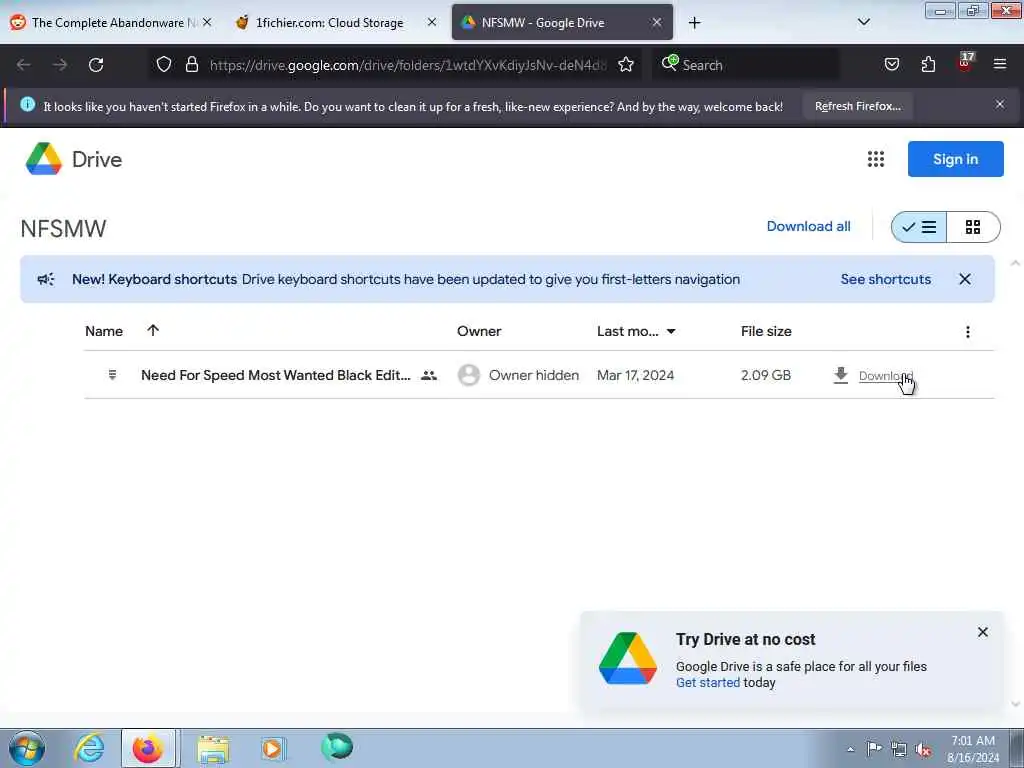Image resolution: width=1024 pixels, height=768 pixels.
Task: Open Need For Speed Most Wanted Black Edition file
Action: click(x=276, y=375)
